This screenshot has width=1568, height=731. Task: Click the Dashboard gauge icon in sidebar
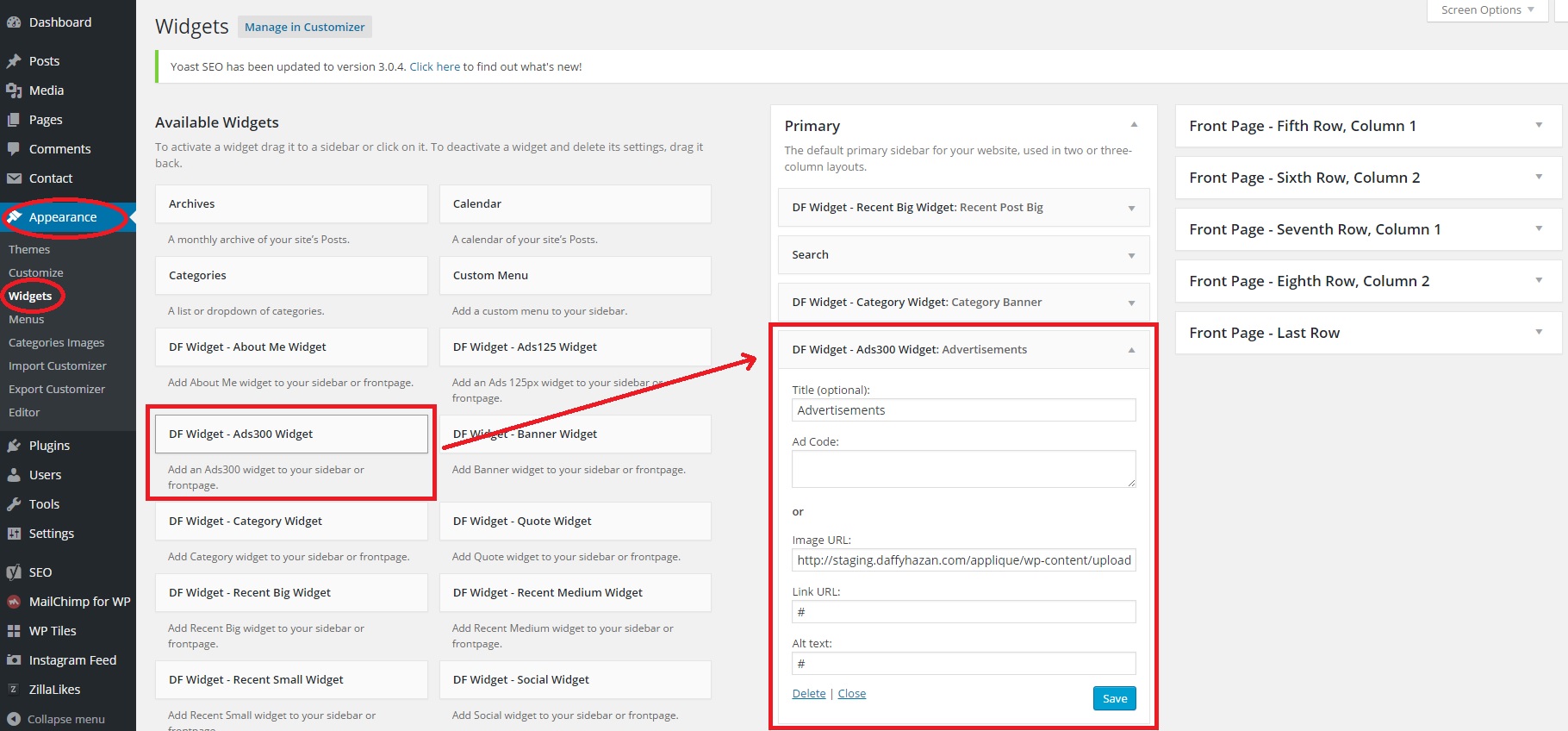(14, 22)
